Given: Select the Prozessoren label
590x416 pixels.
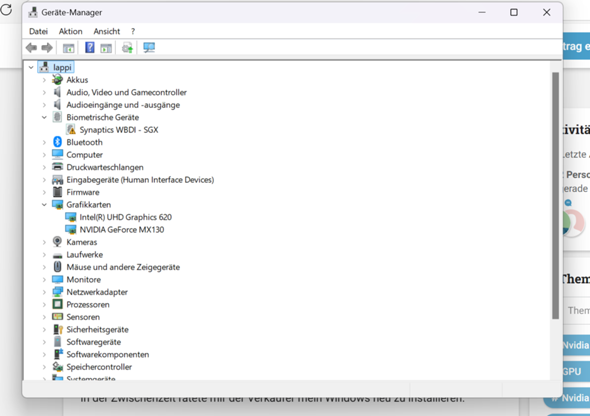Looking at the screenshot, I should 88,304.
